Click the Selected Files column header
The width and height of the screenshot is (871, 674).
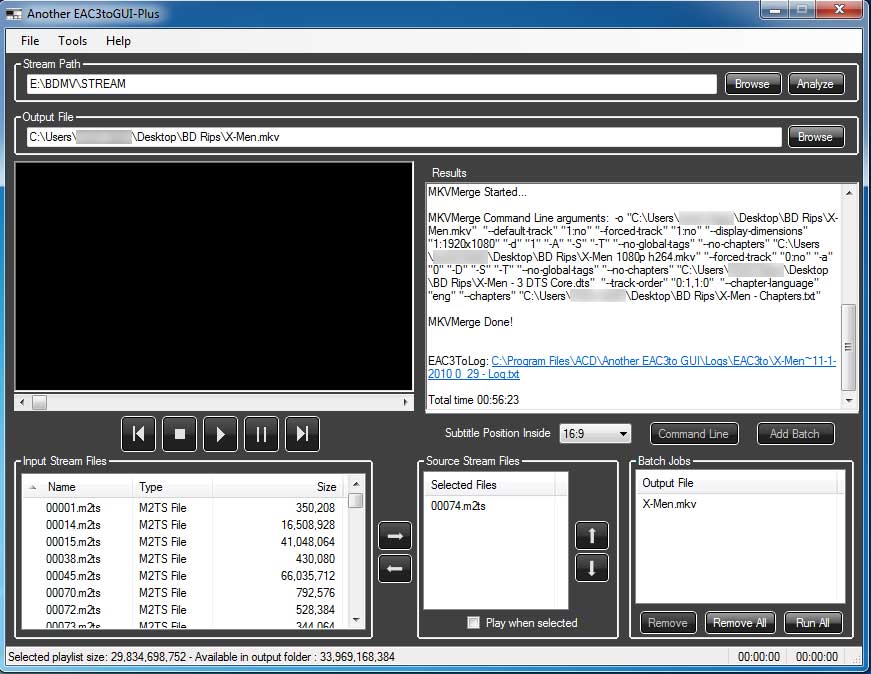(490, 485)
